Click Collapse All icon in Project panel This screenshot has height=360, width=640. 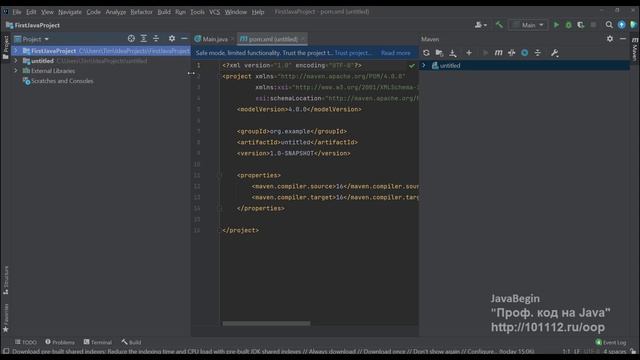(x=156, y=38)
